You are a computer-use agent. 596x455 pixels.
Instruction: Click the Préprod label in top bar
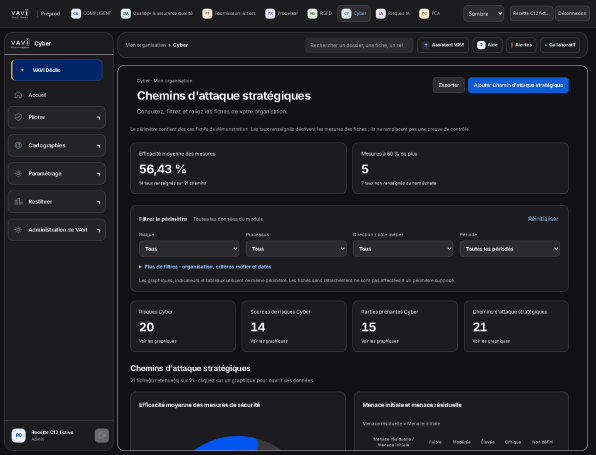click(x=50, y=14)
